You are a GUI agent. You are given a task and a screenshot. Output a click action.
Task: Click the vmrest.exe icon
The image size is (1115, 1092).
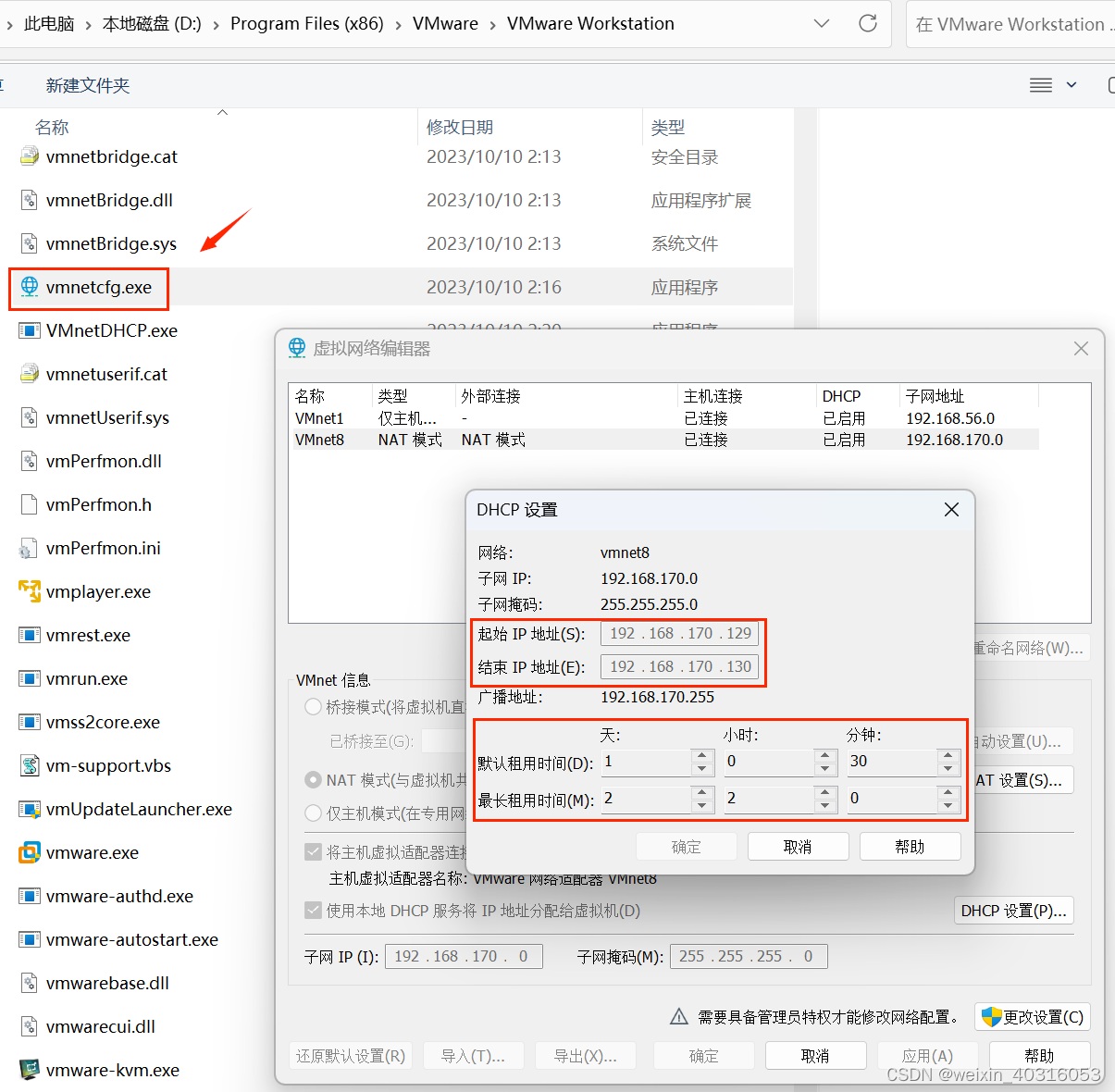pyautogui.click(x=30, y=635)
